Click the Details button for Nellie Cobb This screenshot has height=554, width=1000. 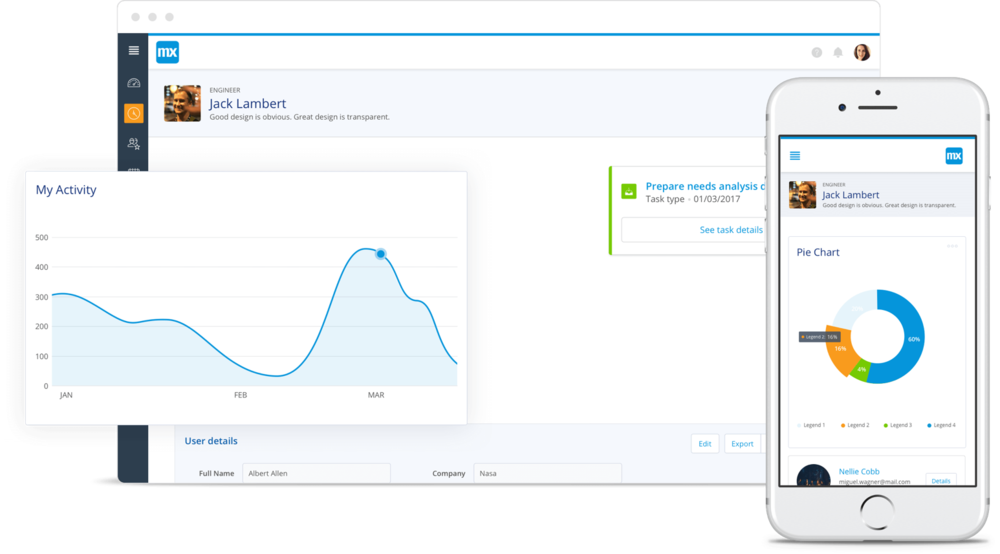(x=941, y=481)
